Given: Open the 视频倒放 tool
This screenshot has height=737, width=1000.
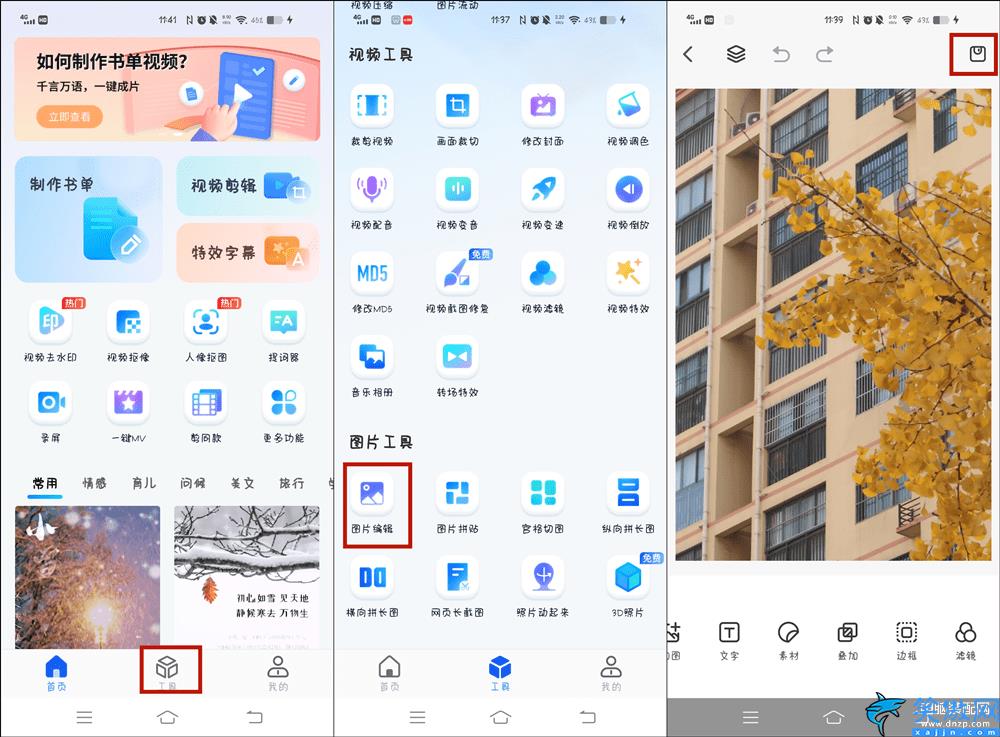Looking at the screenshot, I should click(x=628, y=200).
